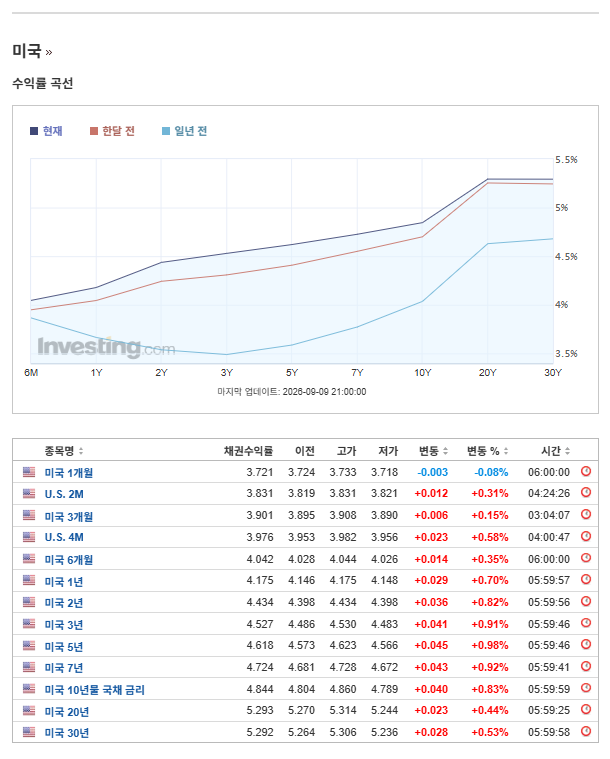Click the US flag icon beside 미국 5년
Screen dimensions: 610x759
coord(29,646)
